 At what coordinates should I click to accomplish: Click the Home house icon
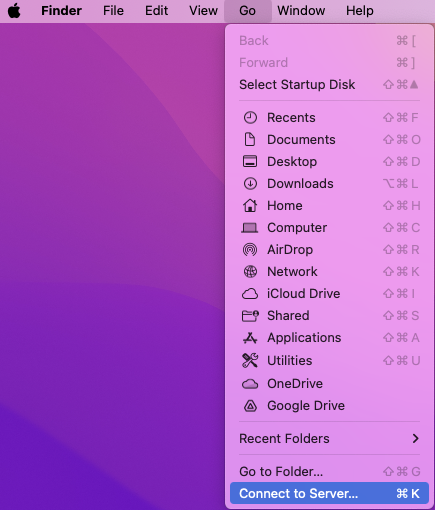(250, 206)
